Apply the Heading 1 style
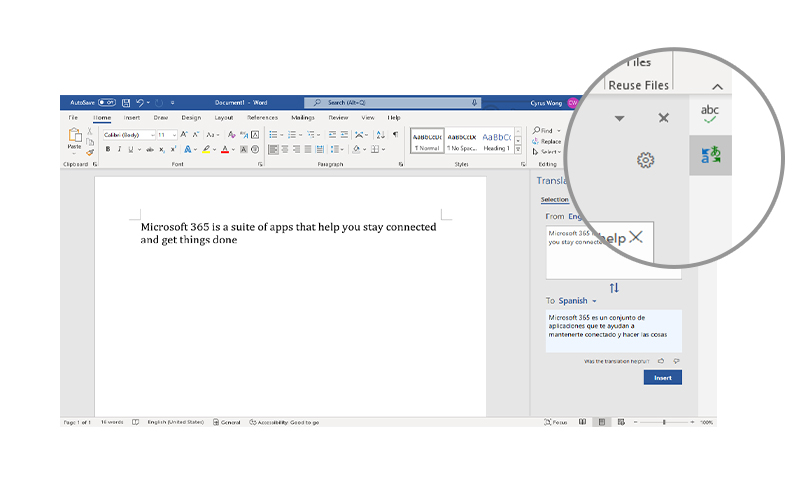The width and height of the screenshot is (800, 500). pos(496,141)
